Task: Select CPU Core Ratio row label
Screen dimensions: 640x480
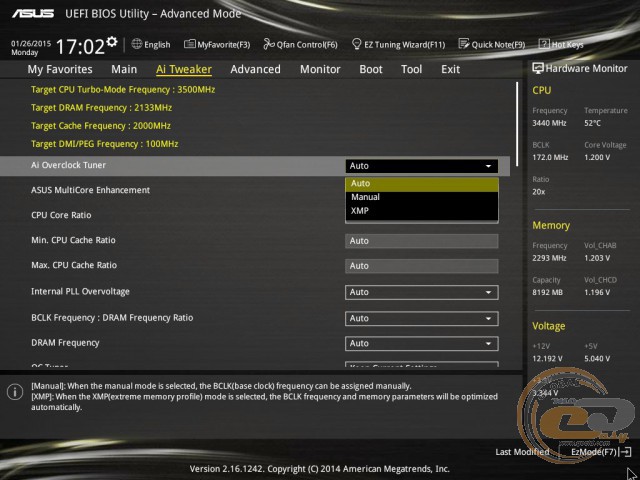Action: point(61,215)
